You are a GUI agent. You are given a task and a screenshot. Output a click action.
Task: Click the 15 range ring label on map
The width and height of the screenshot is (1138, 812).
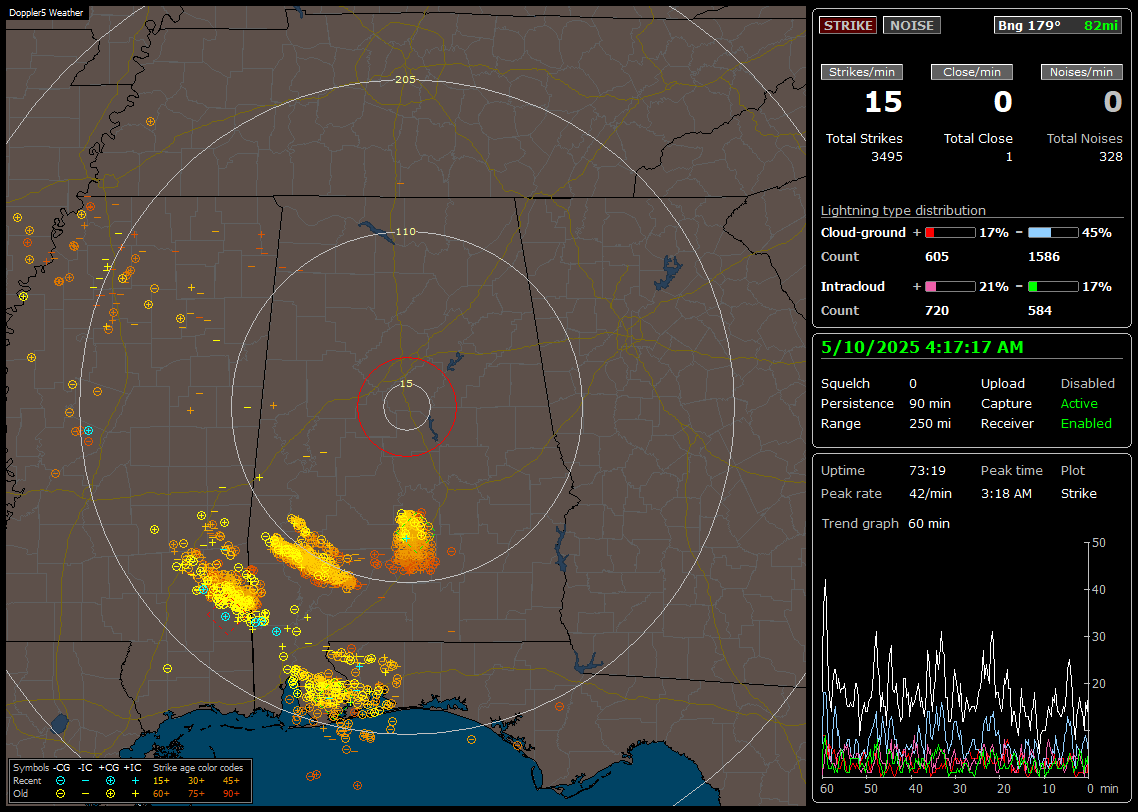coord(406,384)
